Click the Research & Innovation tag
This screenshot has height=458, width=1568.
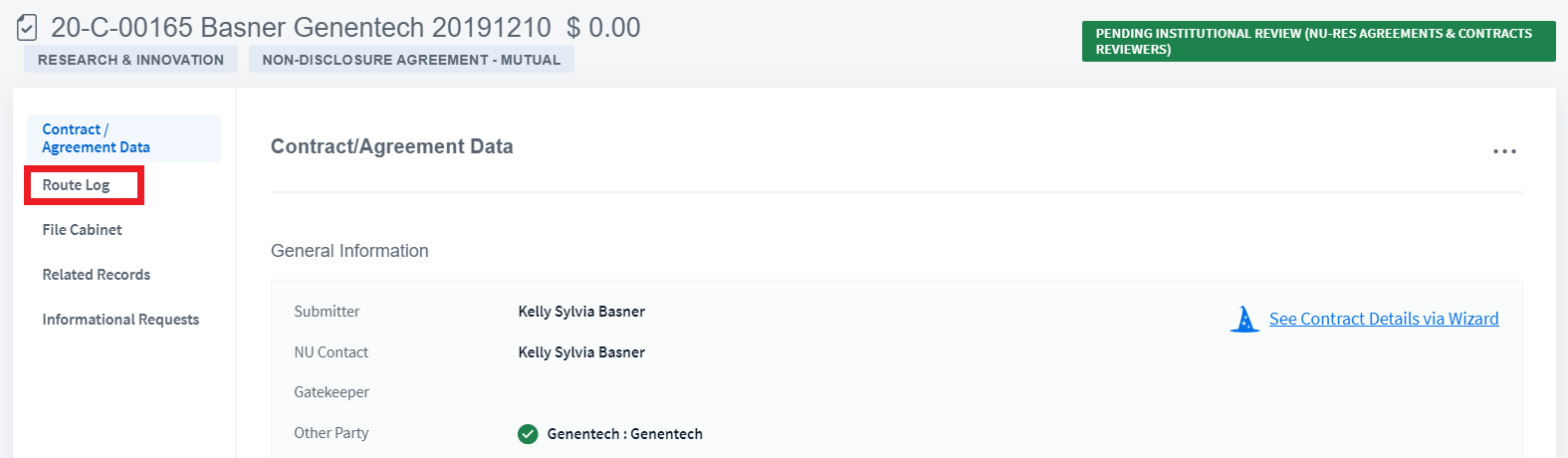click(130, 60)
